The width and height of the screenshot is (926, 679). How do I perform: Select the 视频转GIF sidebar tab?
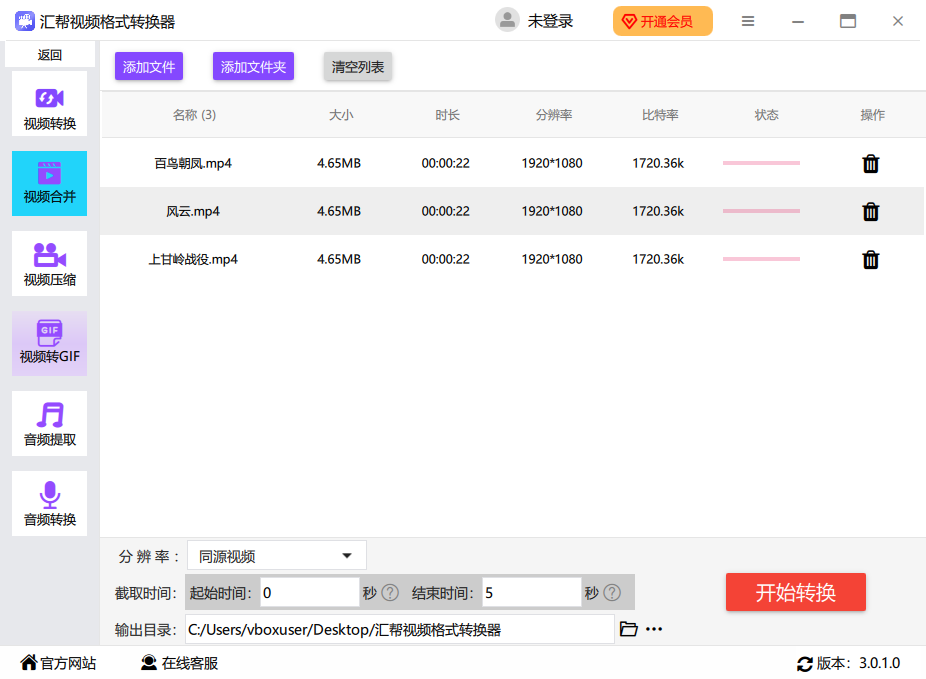50,344
